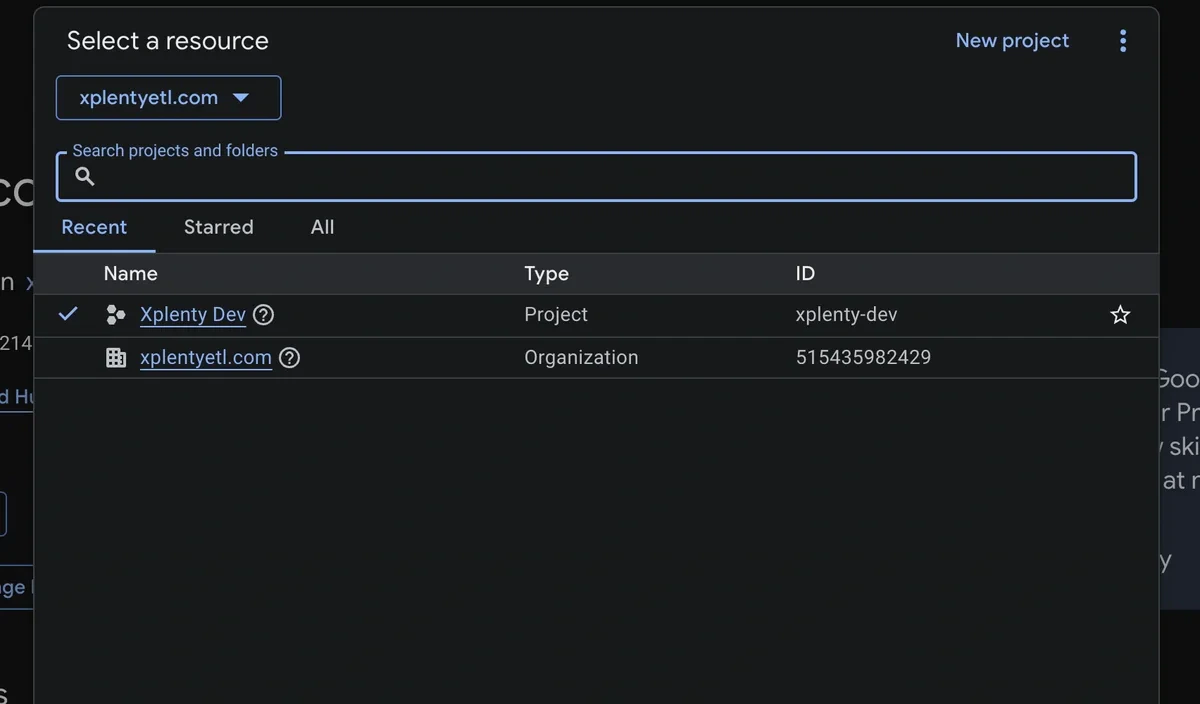
Task: Focus the Search projects and folders field
Action: 596,177
